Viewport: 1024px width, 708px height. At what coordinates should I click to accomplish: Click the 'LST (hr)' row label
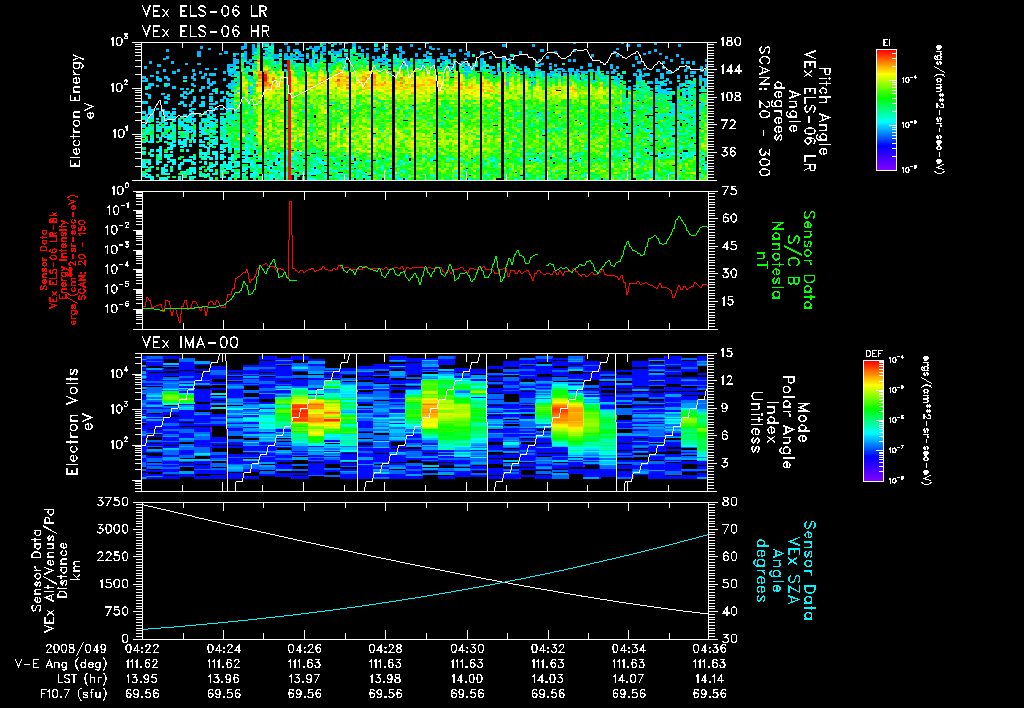click(x=80, y=679)
